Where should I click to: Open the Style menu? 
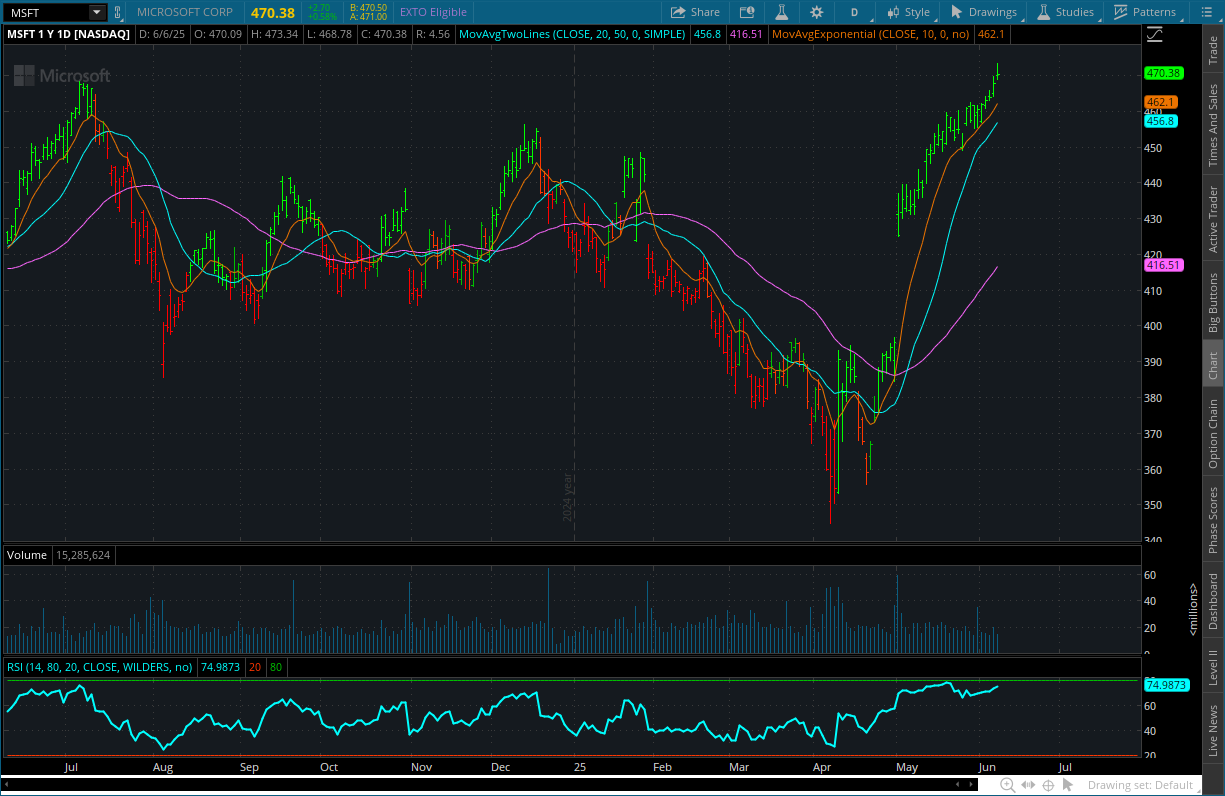tap(908, 12)
